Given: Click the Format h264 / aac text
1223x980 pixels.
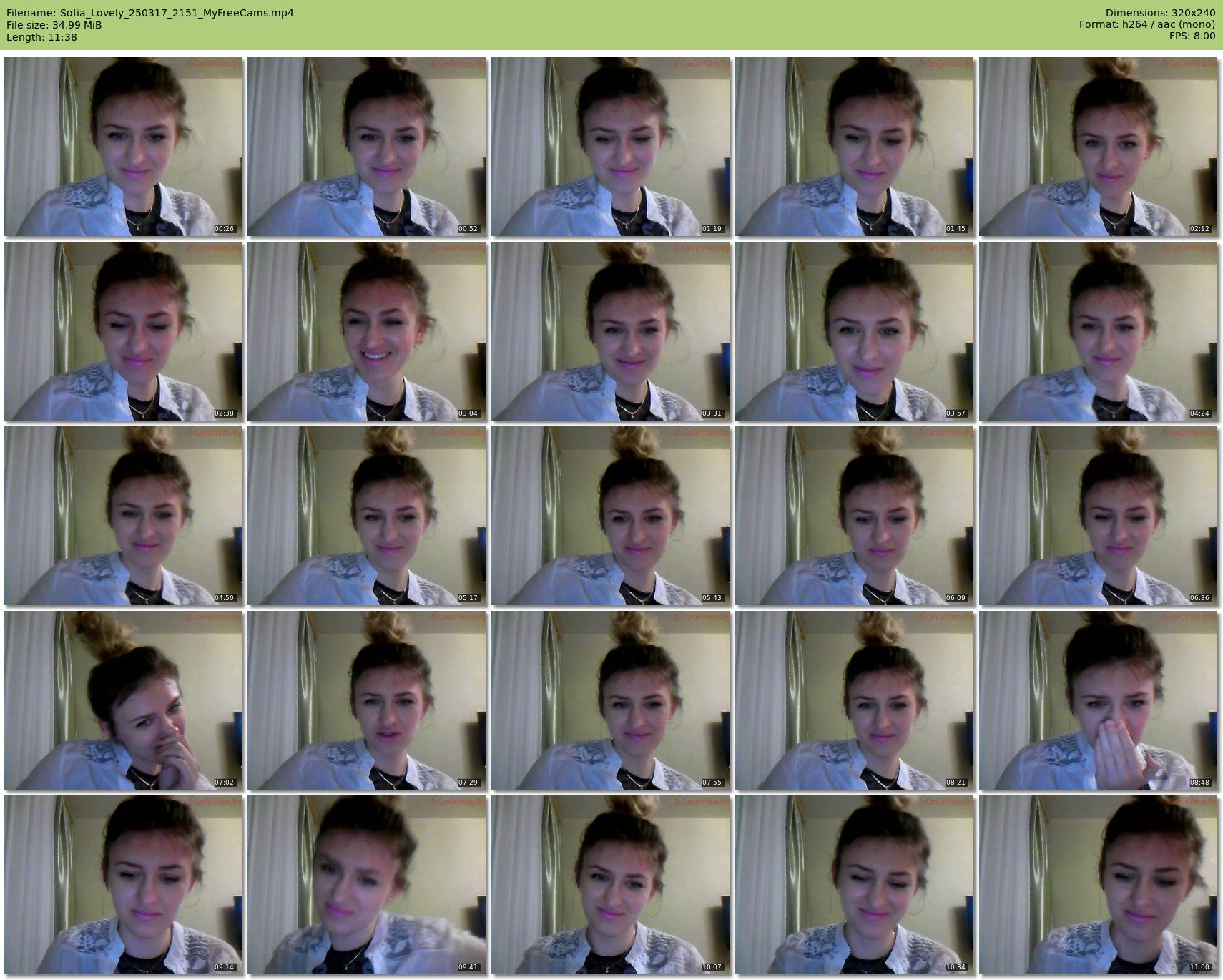Looking at the screenshot, I should (1147, 25).
